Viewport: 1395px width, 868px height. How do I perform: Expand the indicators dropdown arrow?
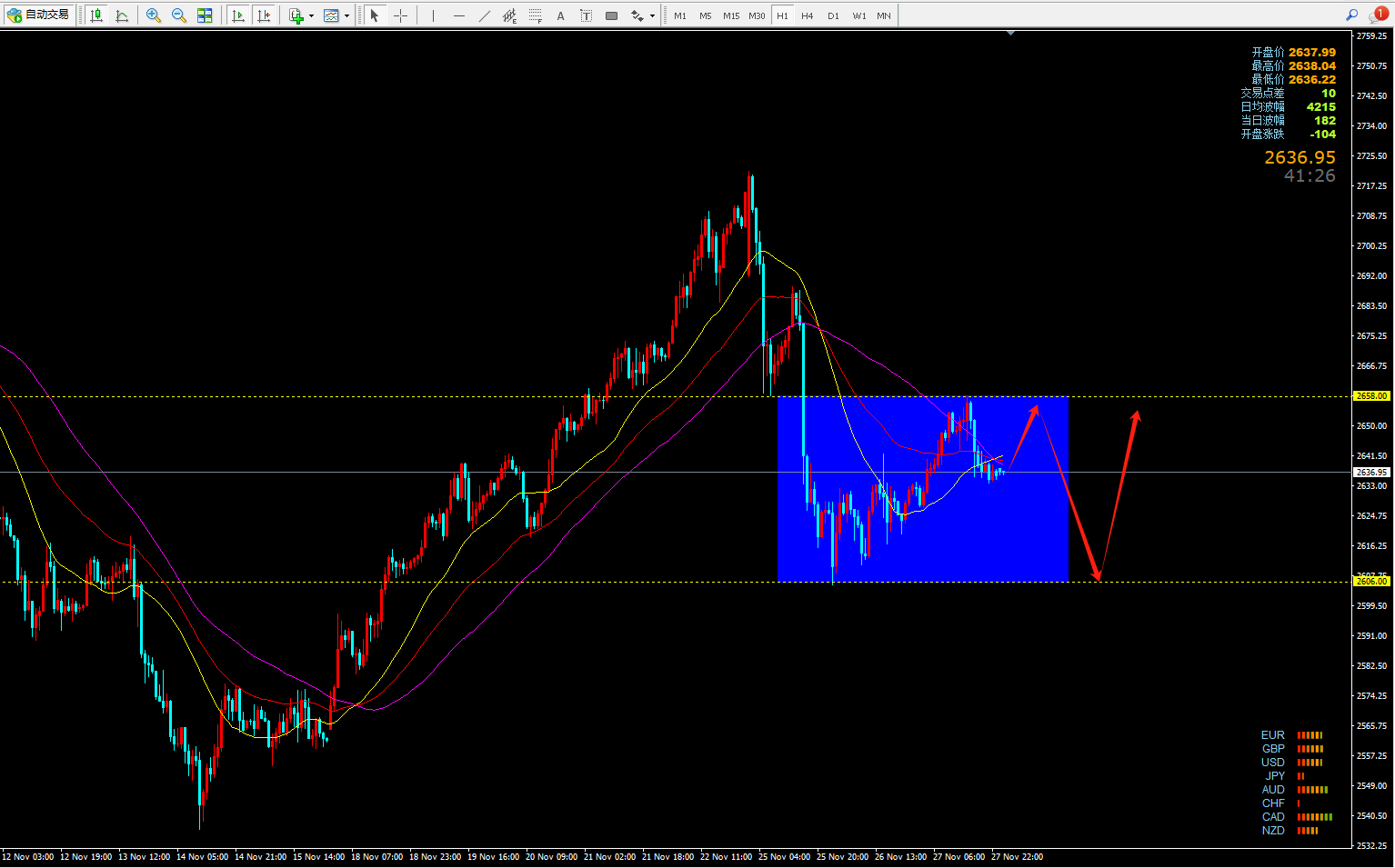click(x=311, y=15)
